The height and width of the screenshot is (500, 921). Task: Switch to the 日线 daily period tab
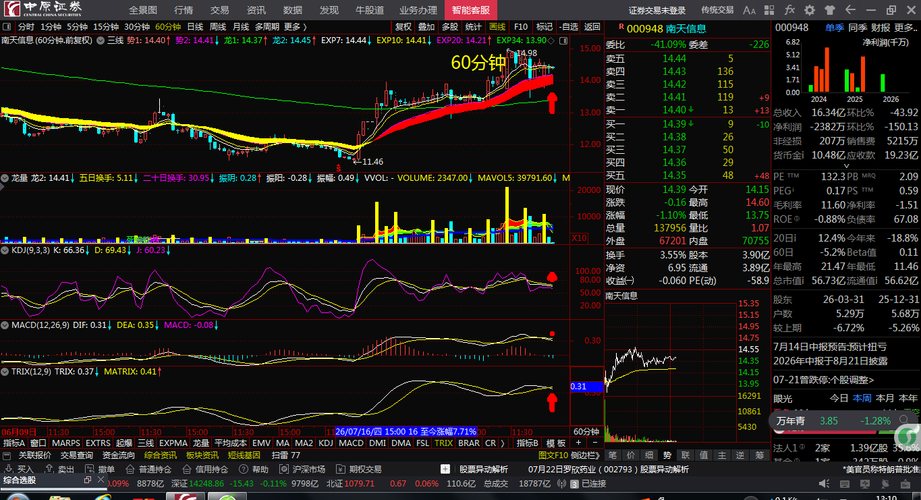point(195,27)
